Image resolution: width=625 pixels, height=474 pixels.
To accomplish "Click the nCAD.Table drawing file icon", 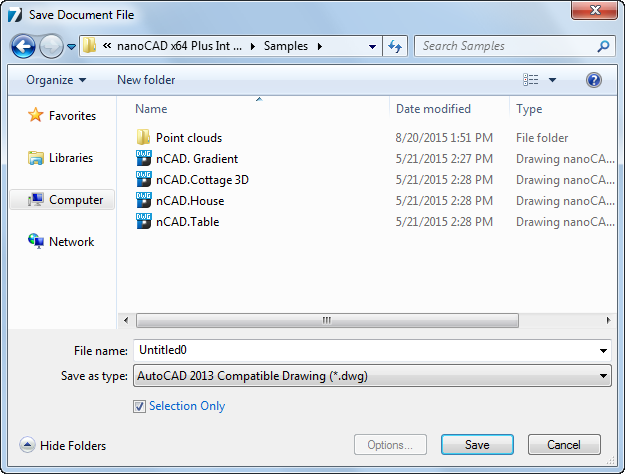I will [x=143, y=222].
